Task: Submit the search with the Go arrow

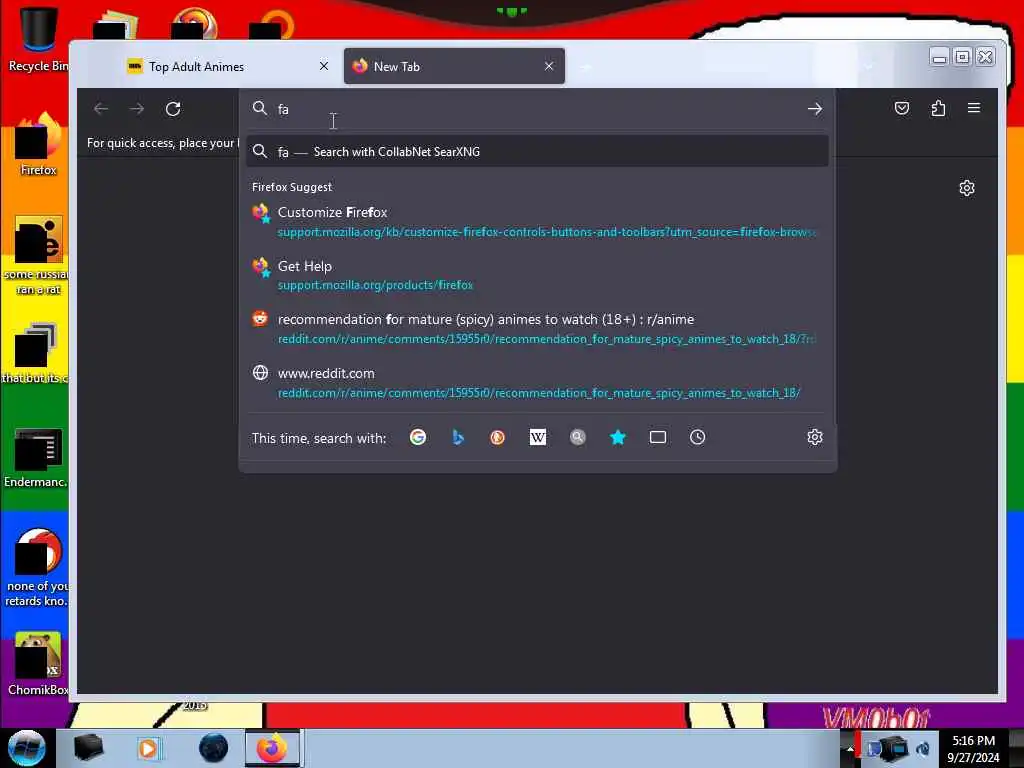Action: pos(814,108)
